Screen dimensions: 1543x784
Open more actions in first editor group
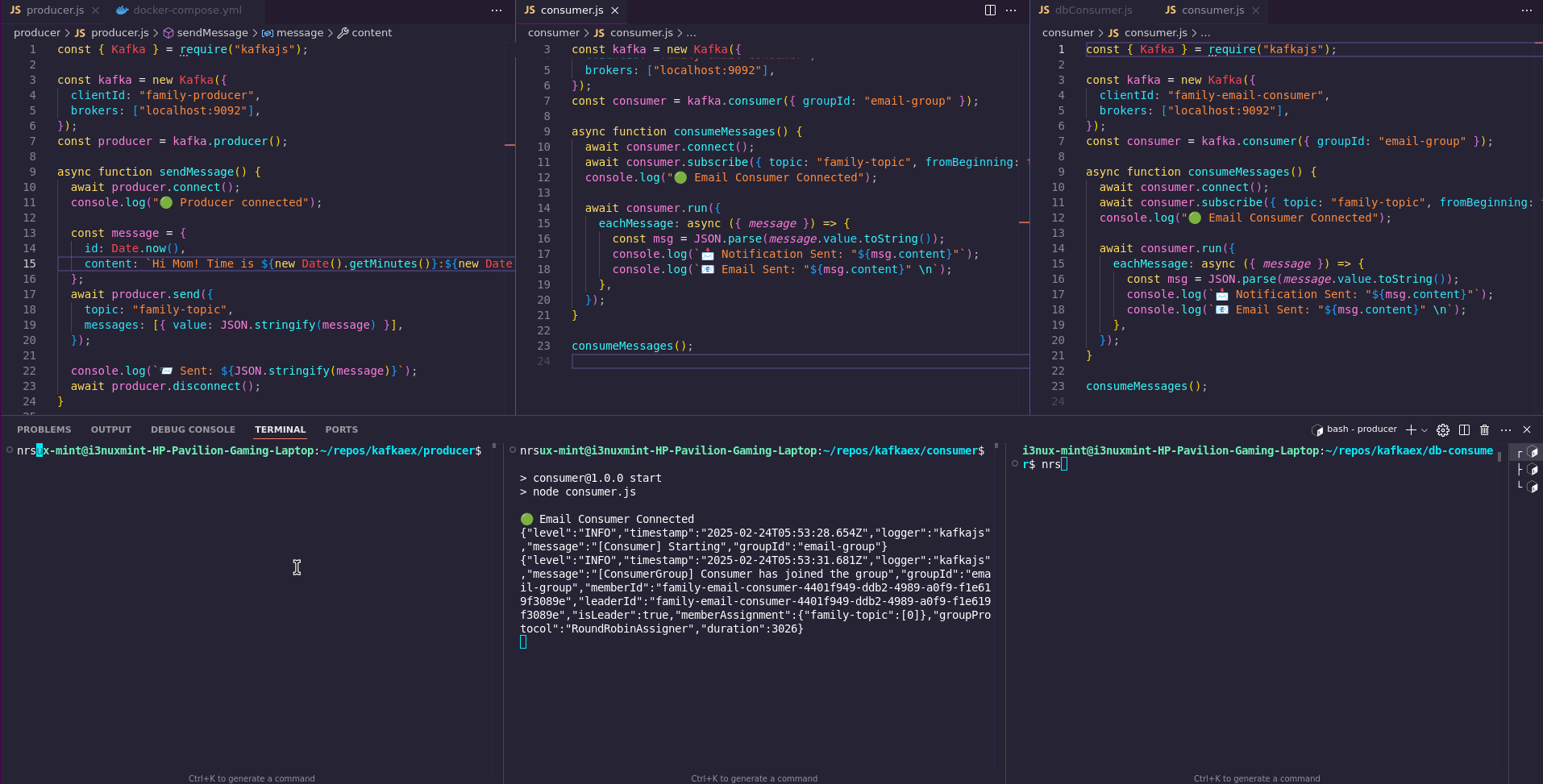click(497, 10)
